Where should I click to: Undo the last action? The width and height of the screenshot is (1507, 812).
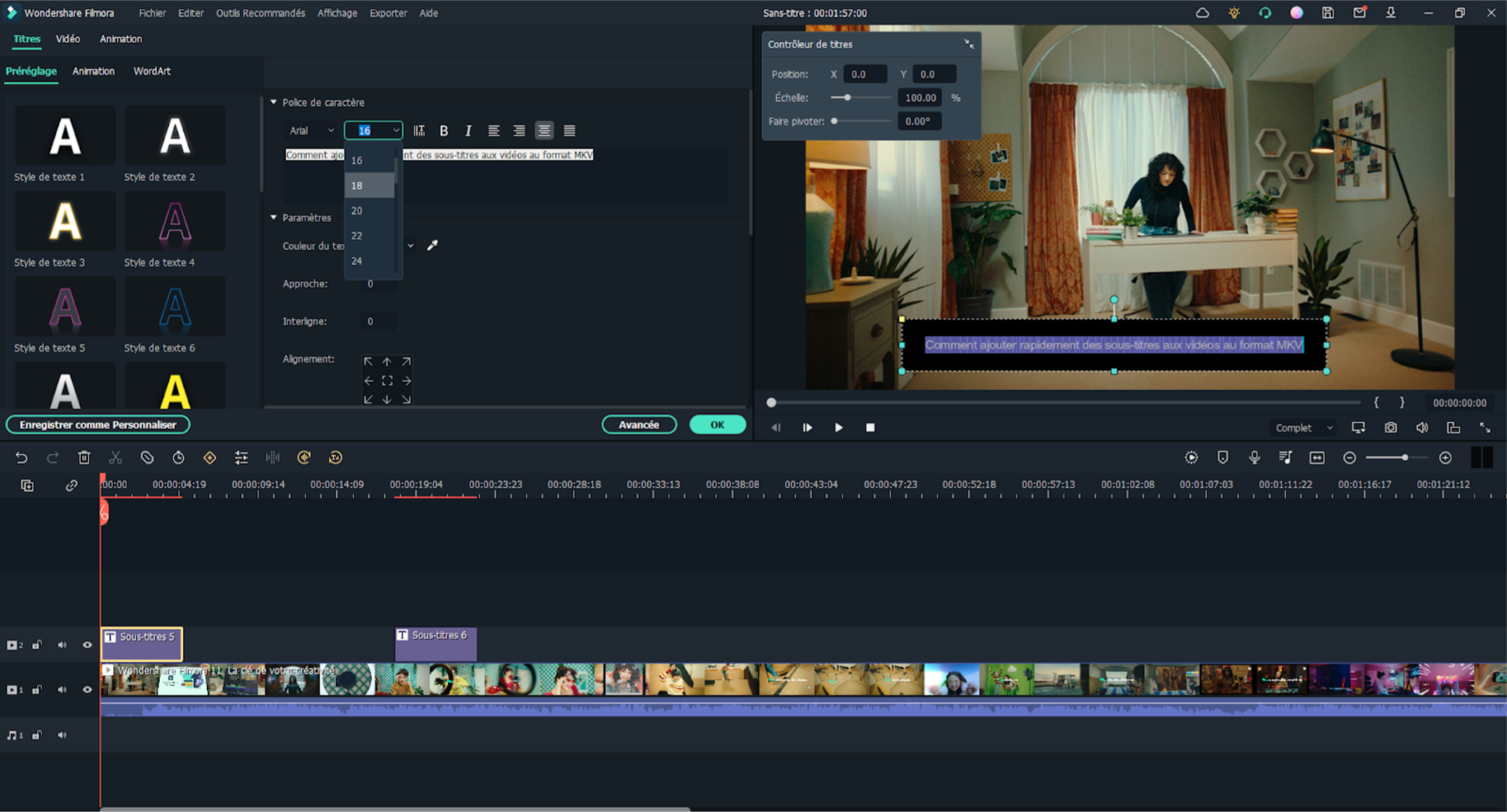coord(21,457)
